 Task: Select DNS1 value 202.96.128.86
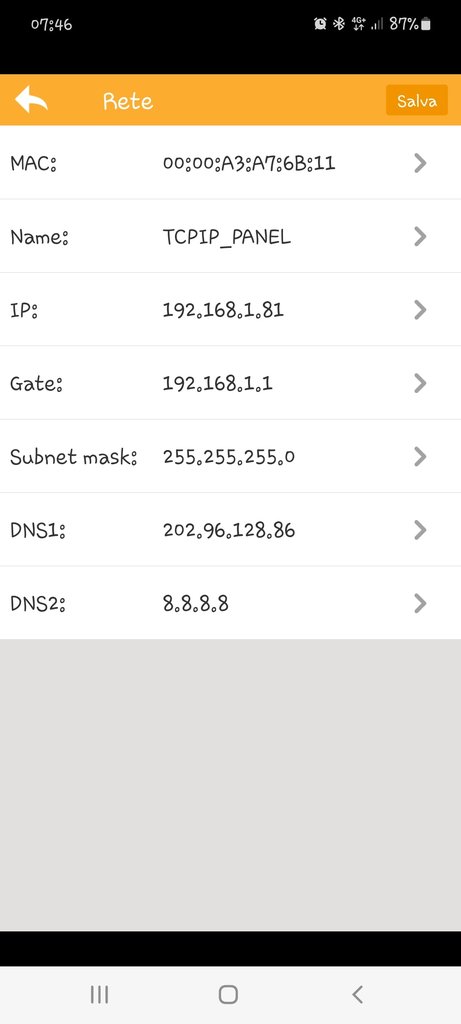[x=229, y=530]
